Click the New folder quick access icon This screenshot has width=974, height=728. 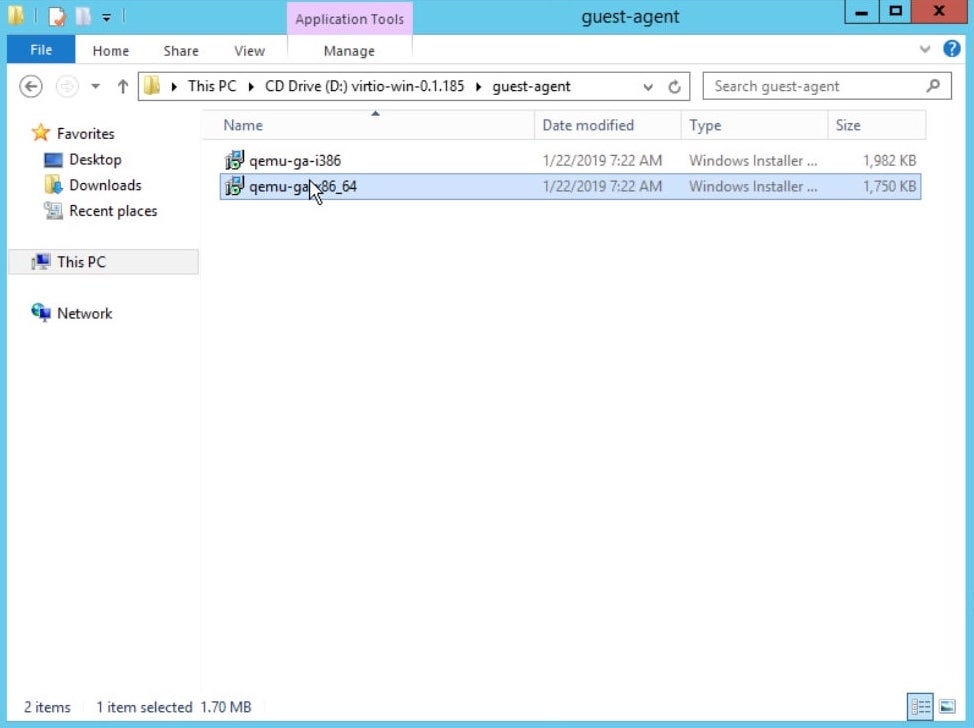pos(82,16)
